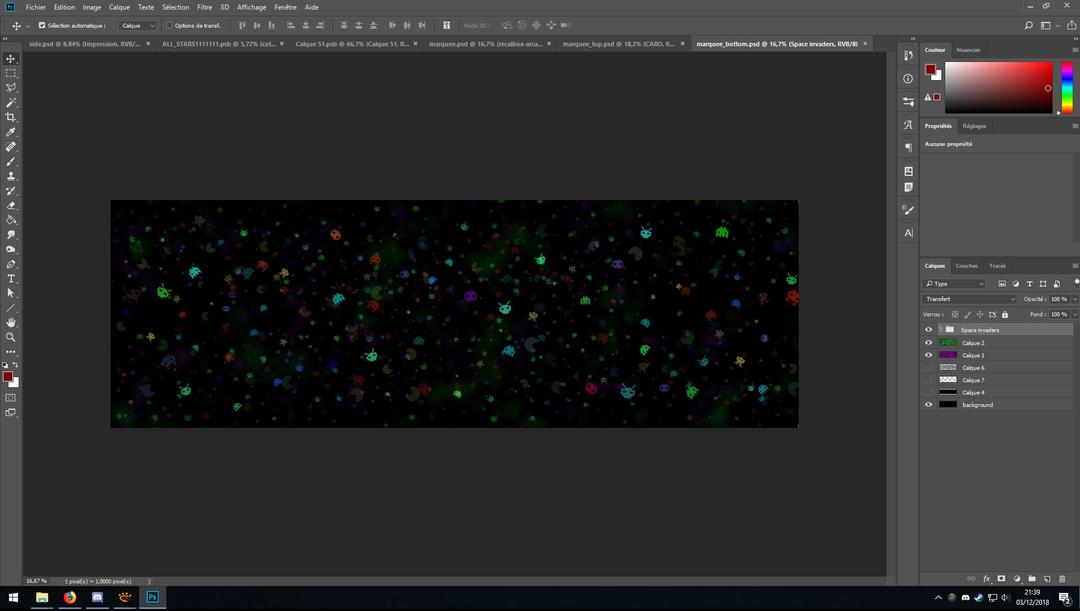Click the foreground color swatch in toolbox
Image resolution: width=1080 pixels, height=611 pixels.
coord(8,376)
